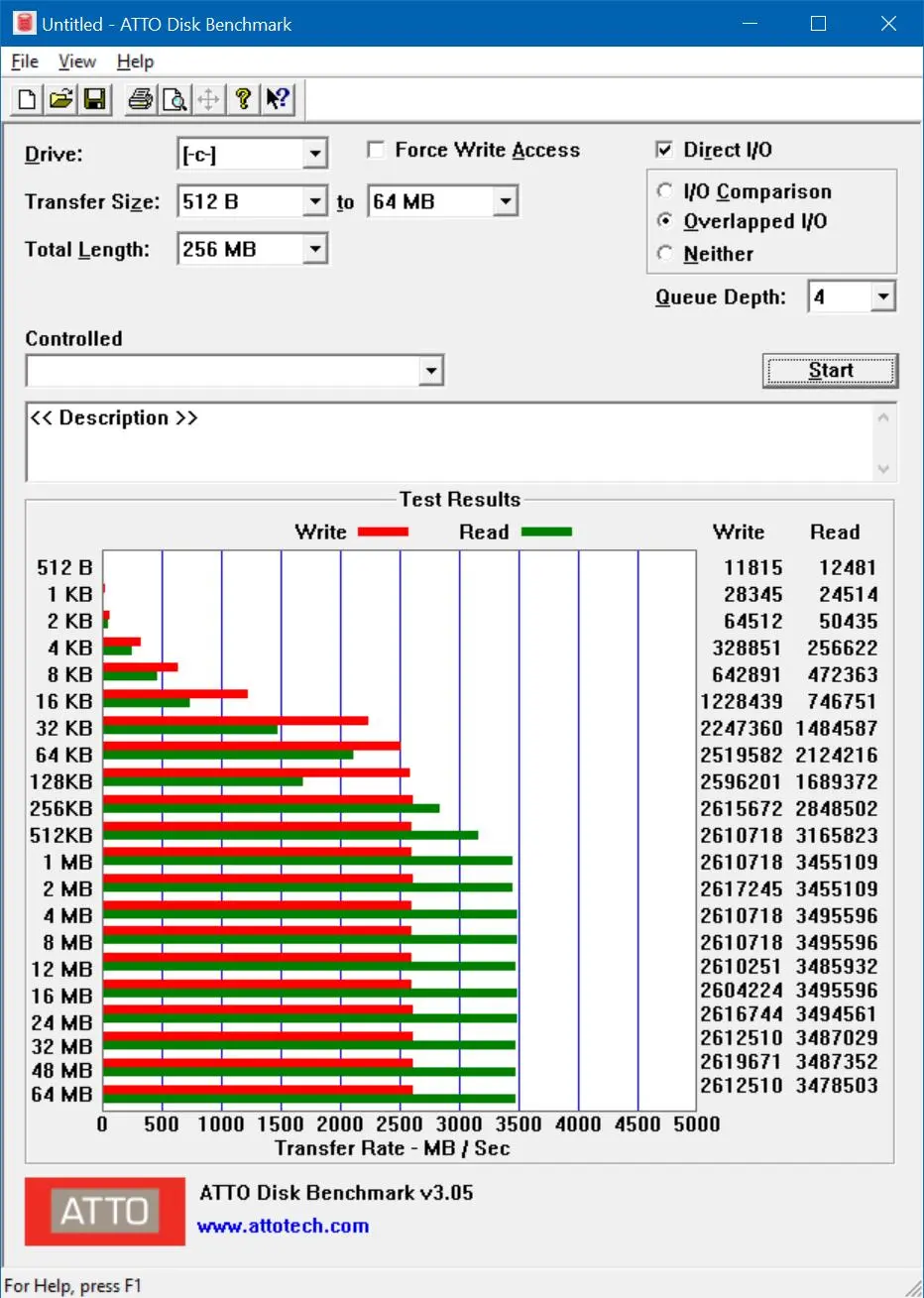Viewport: 924px width, 1298px height.
Task: Click the 48 MB write value 2619671
Action: pyautogui.click(x=742, y=1062)
